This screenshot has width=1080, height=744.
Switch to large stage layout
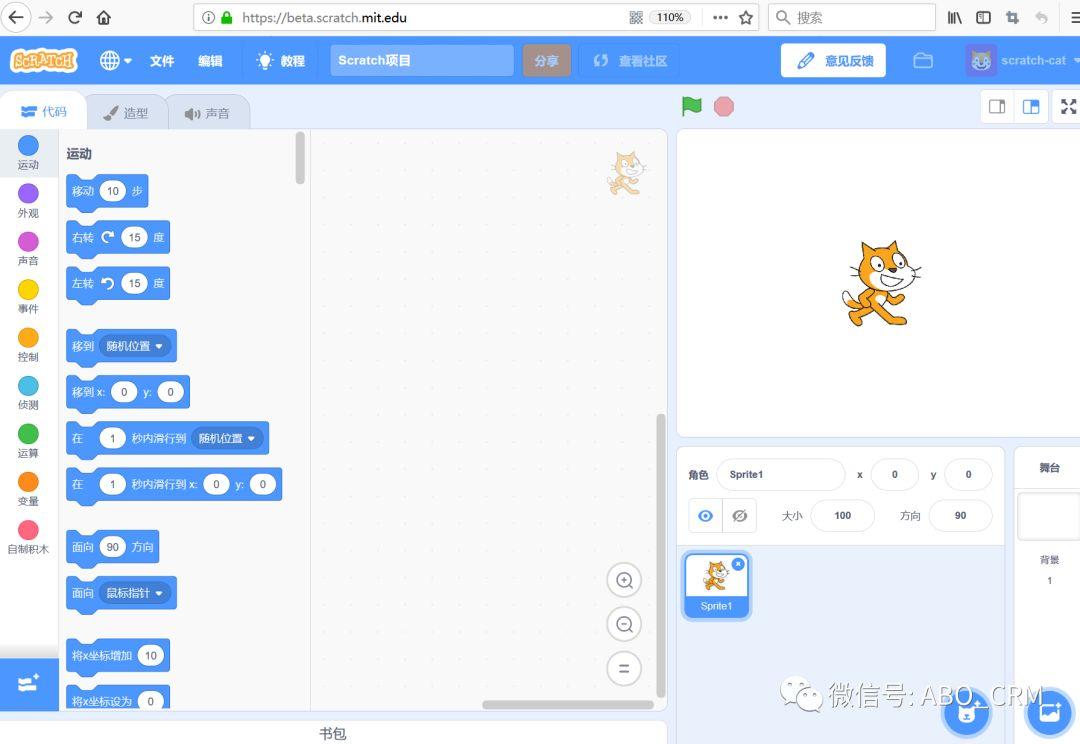[1031, 106]
